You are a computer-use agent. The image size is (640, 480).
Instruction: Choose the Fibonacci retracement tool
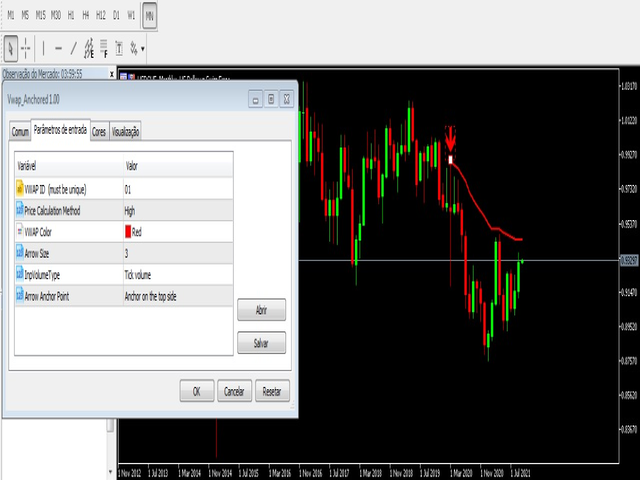pyautogui.click(x=104, y=49)
